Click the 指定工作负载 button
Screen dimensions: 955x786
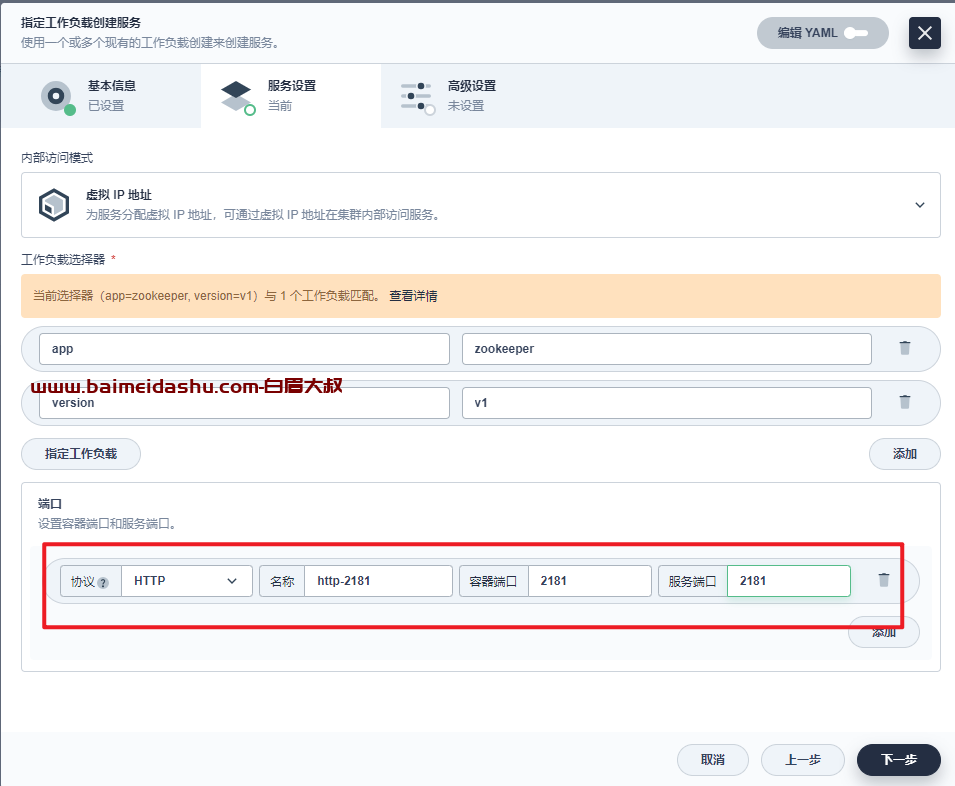81,454
